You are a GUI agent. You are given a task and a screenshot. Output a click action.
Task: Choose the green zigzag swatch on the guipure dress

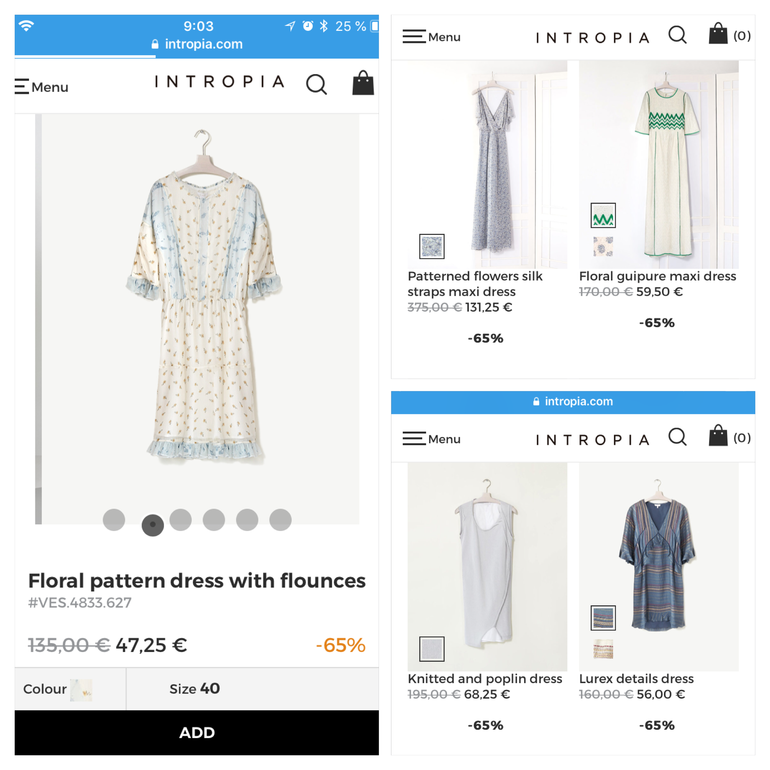[x=603, y=215]
